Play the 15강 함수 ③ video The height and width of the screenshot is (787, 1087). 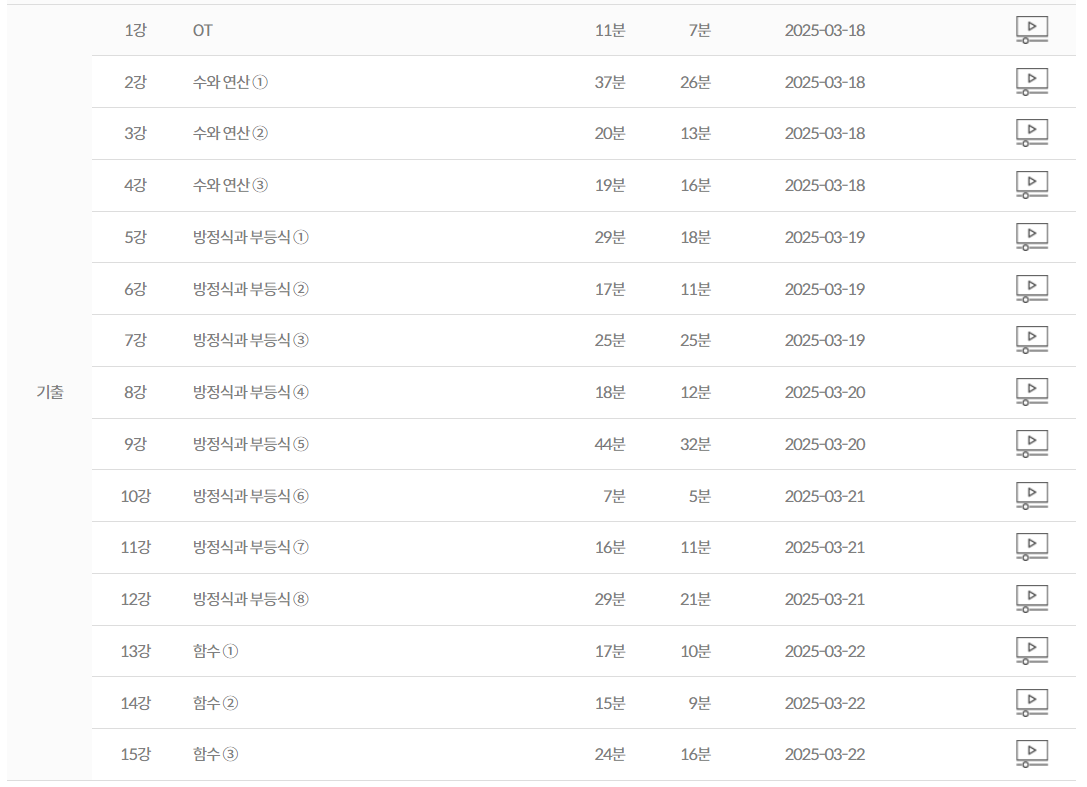1031,754
